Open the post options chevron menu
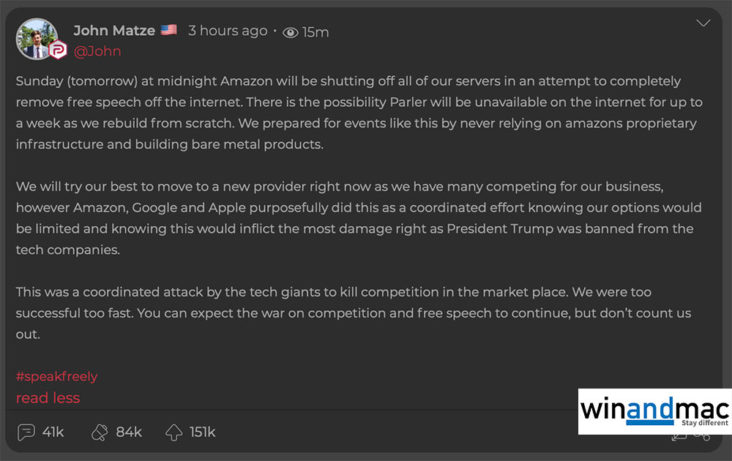 (x=703, y=23)
